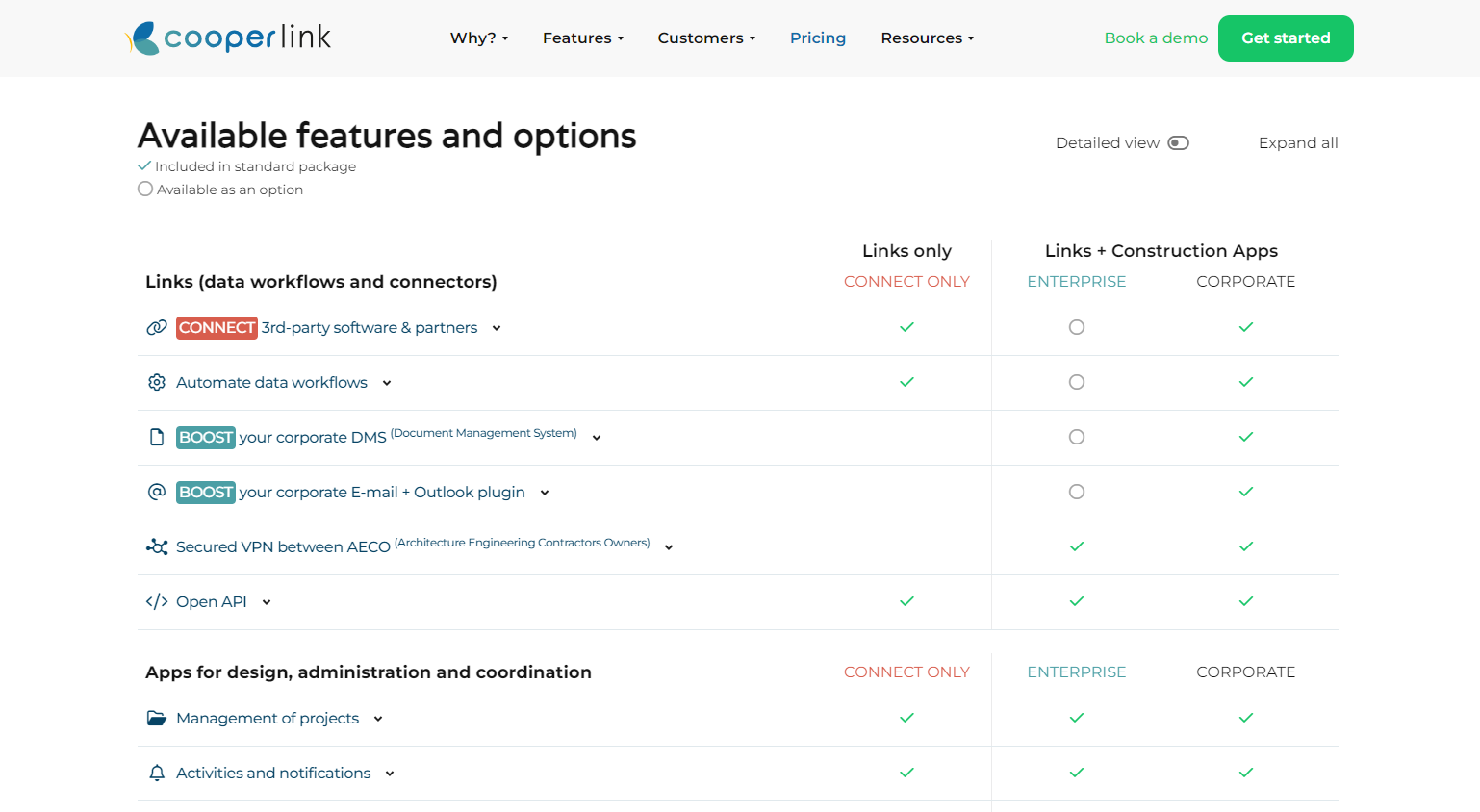Click the Book a demo link
The image size is (1480, 812).
click(1156, 38)
